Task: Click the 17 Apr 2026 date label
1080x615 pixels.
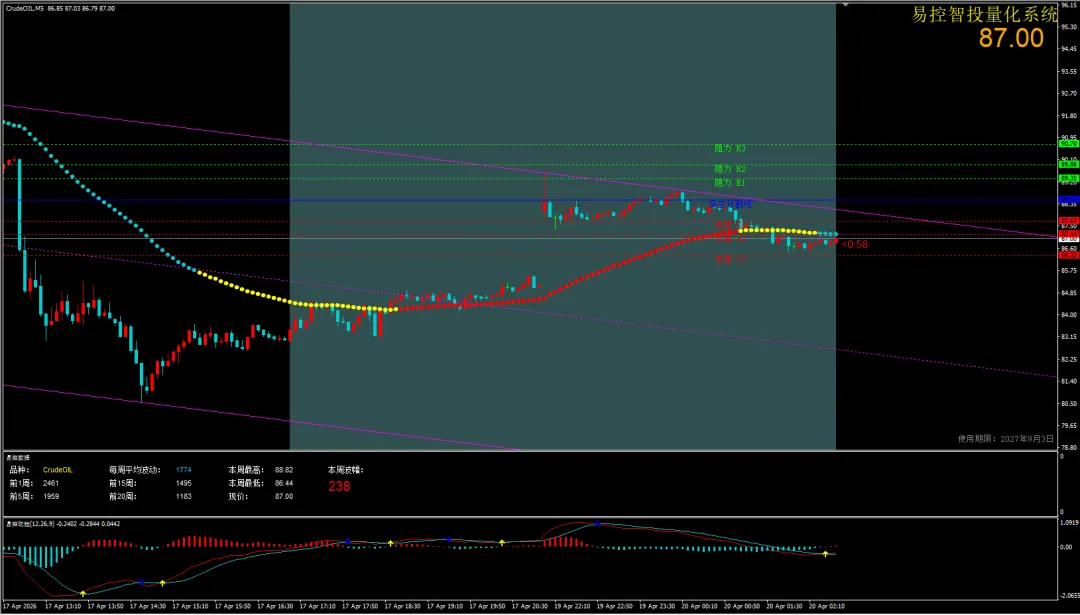Action: 21,607
